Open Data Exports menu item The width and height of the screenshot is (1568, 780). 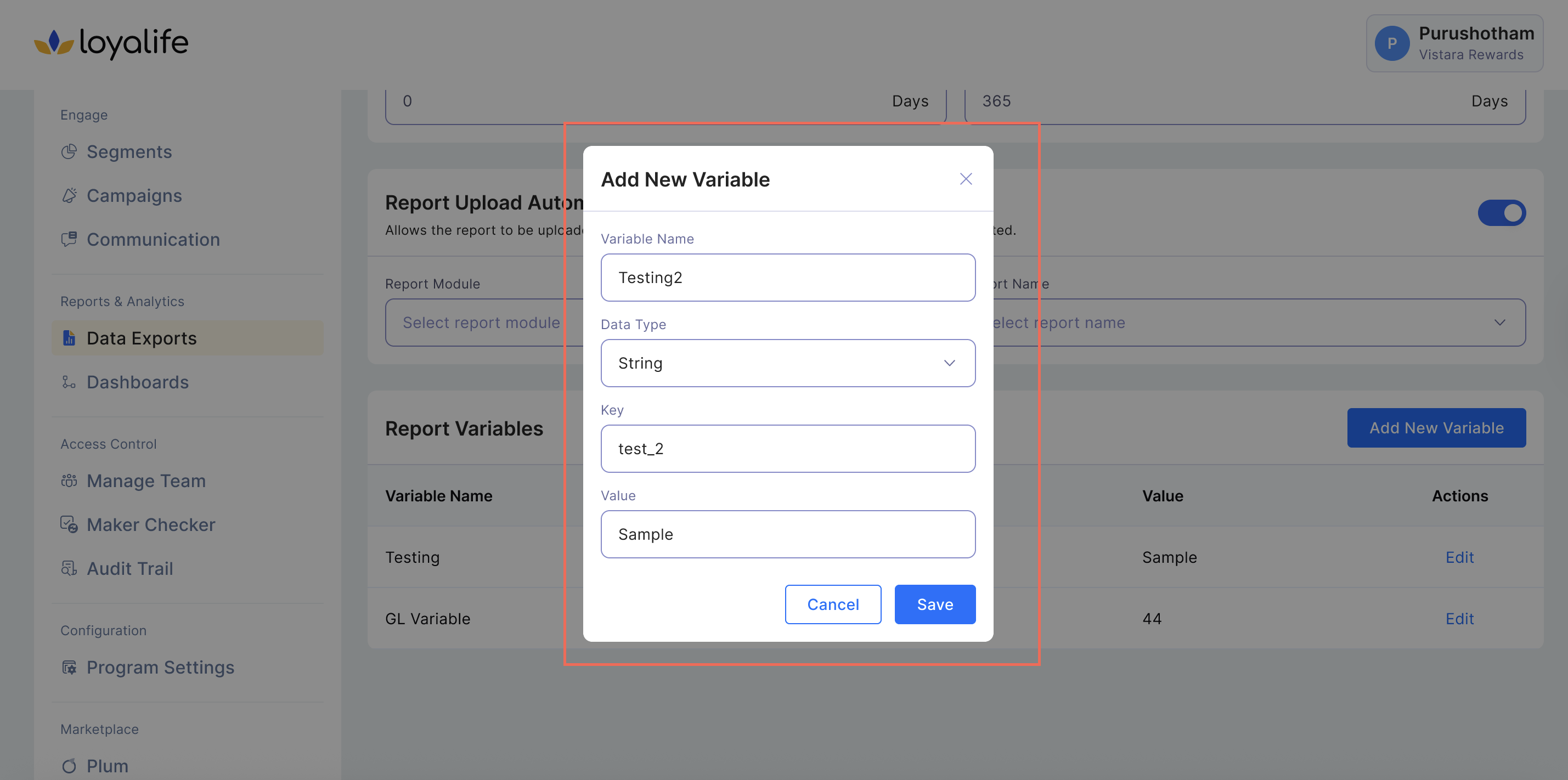[141, 338]
